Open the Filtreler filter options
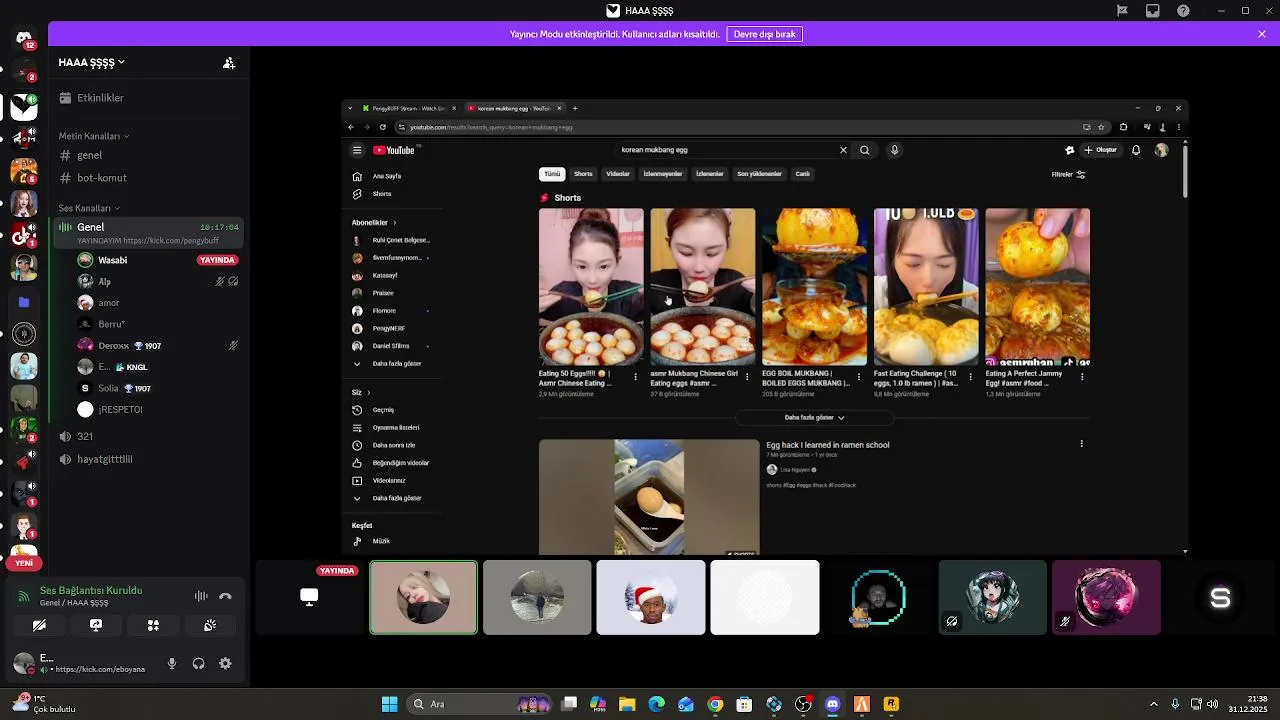Screen dimensions: 1280x720 [1068, 174]
